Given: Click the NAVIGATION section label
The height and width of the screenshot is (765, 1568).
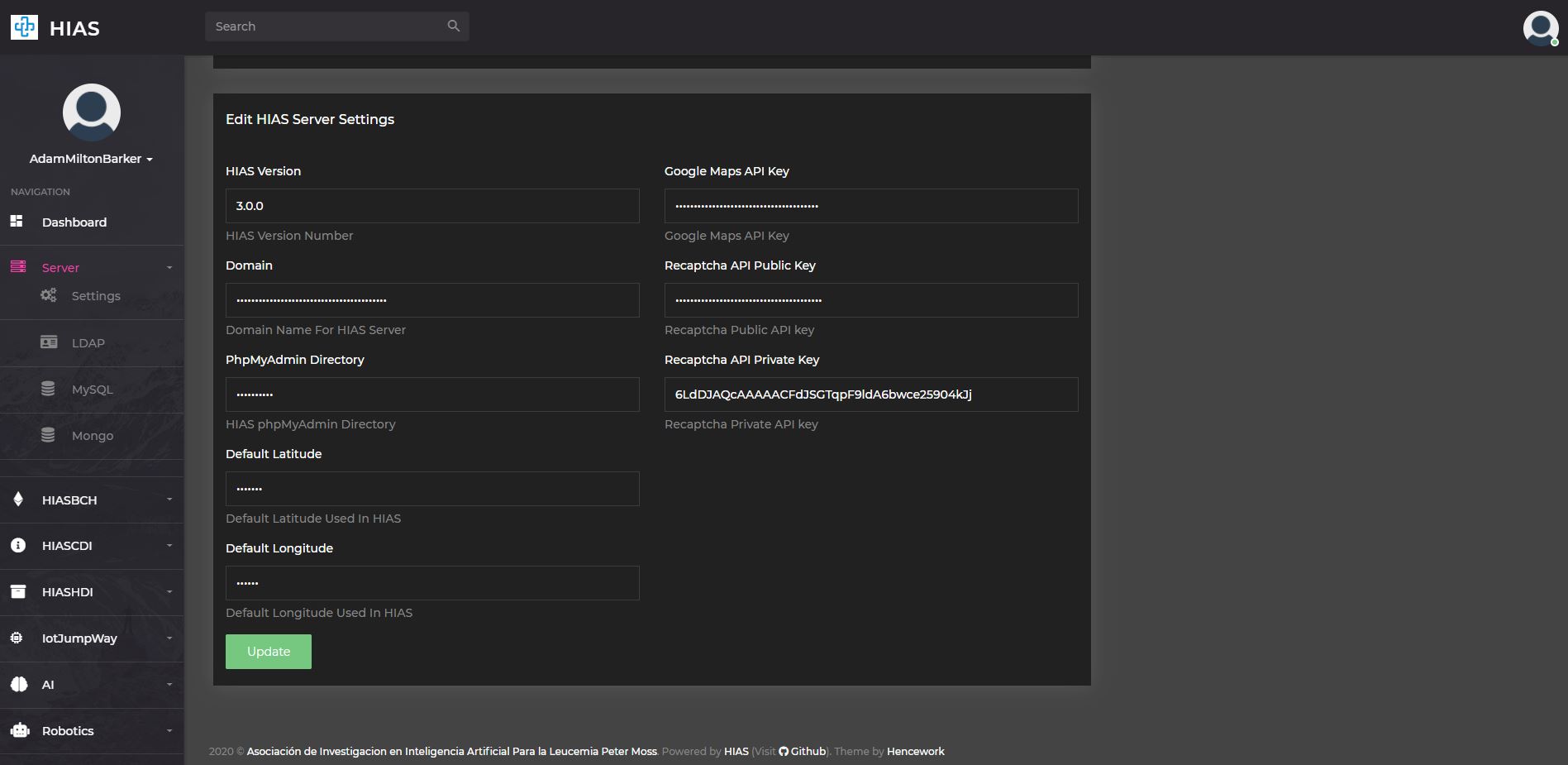Looking at the screenshot, I should [x=41, y=192].
